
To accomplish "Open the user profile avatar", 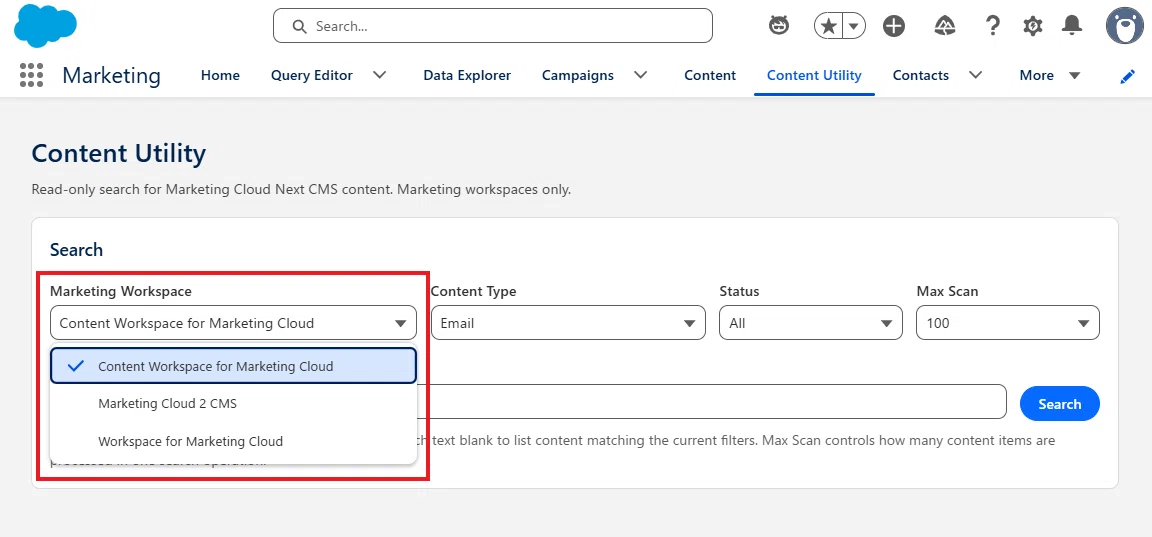I will click(1124, 26).
